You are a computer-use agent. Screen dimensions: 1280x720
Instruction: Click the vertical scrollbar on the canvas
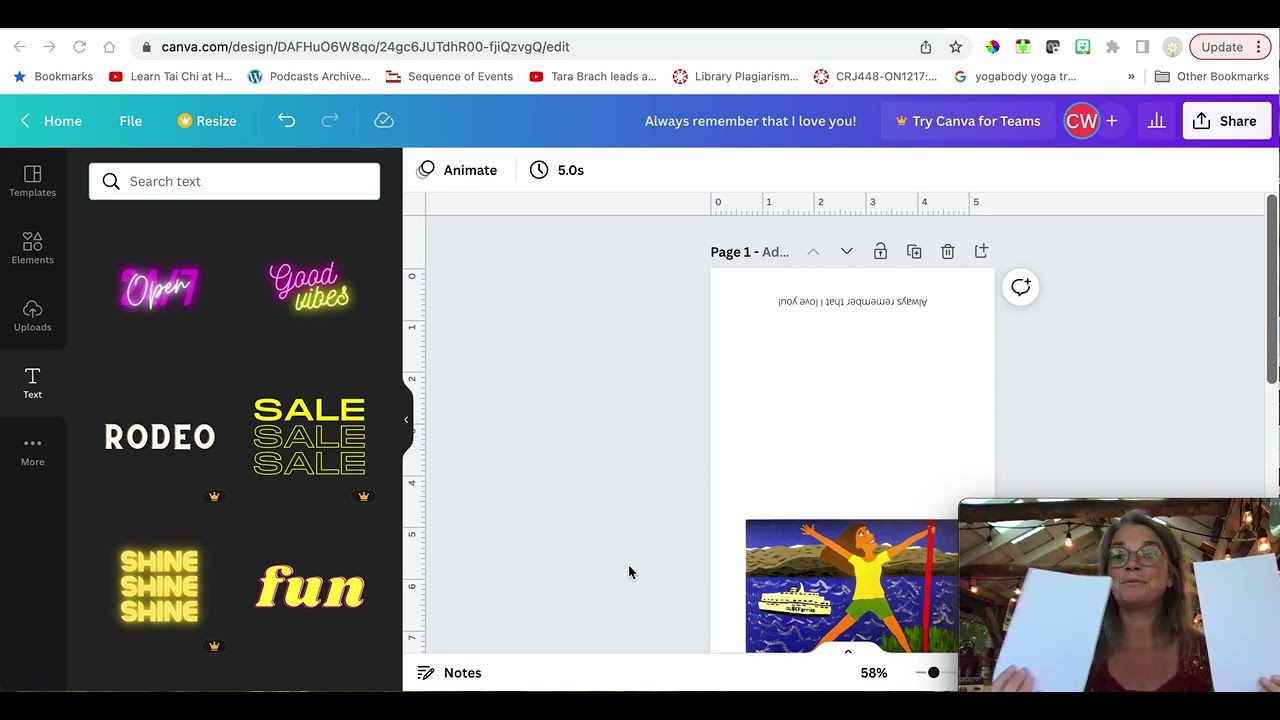1272,288
